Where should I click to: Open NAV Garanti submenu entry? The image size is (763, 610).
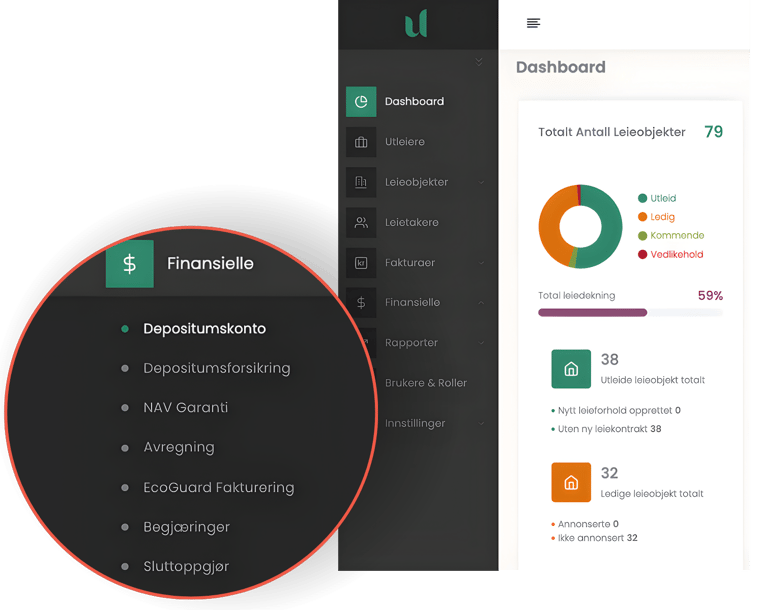coord(185,408)
